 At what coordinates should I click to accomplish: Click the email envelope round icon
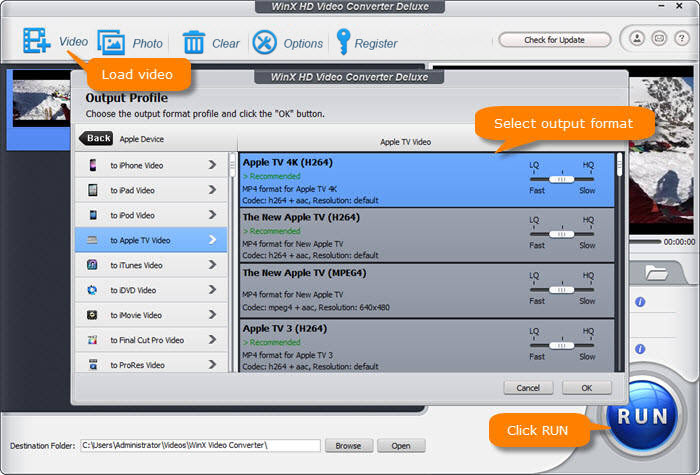[x=659, y=38]
